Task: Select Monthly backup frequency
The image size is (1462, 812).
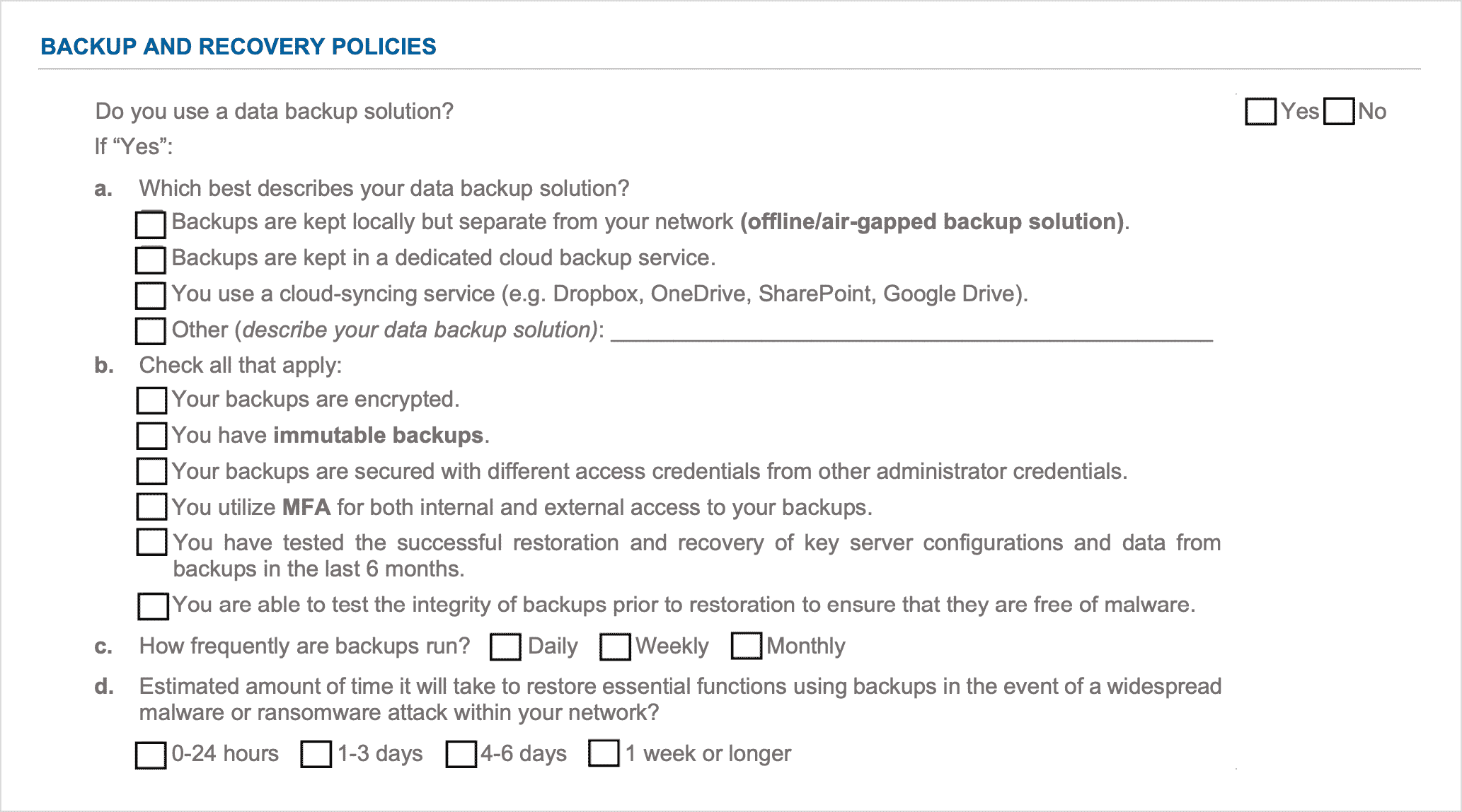Action: [746, 646]
